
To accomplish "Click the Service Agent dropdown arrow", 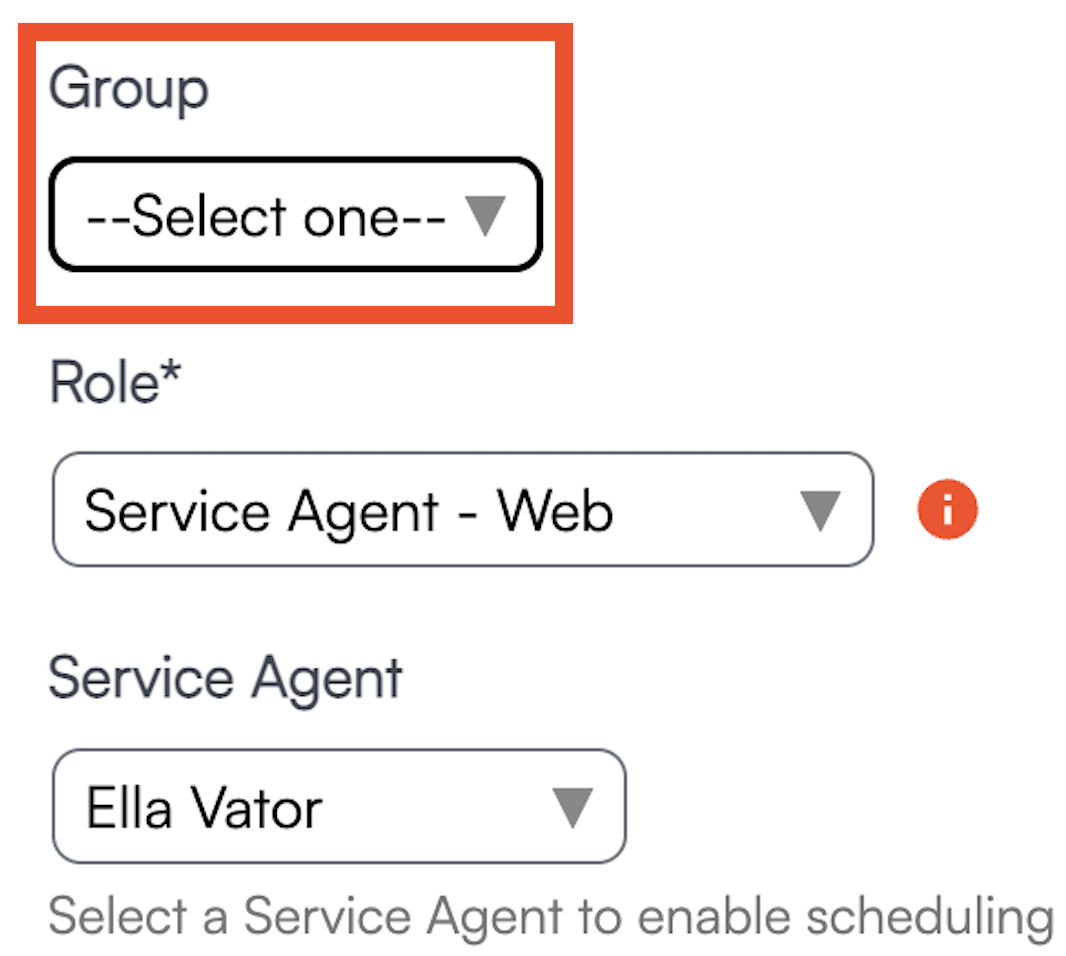I will (x=573, y=806).
